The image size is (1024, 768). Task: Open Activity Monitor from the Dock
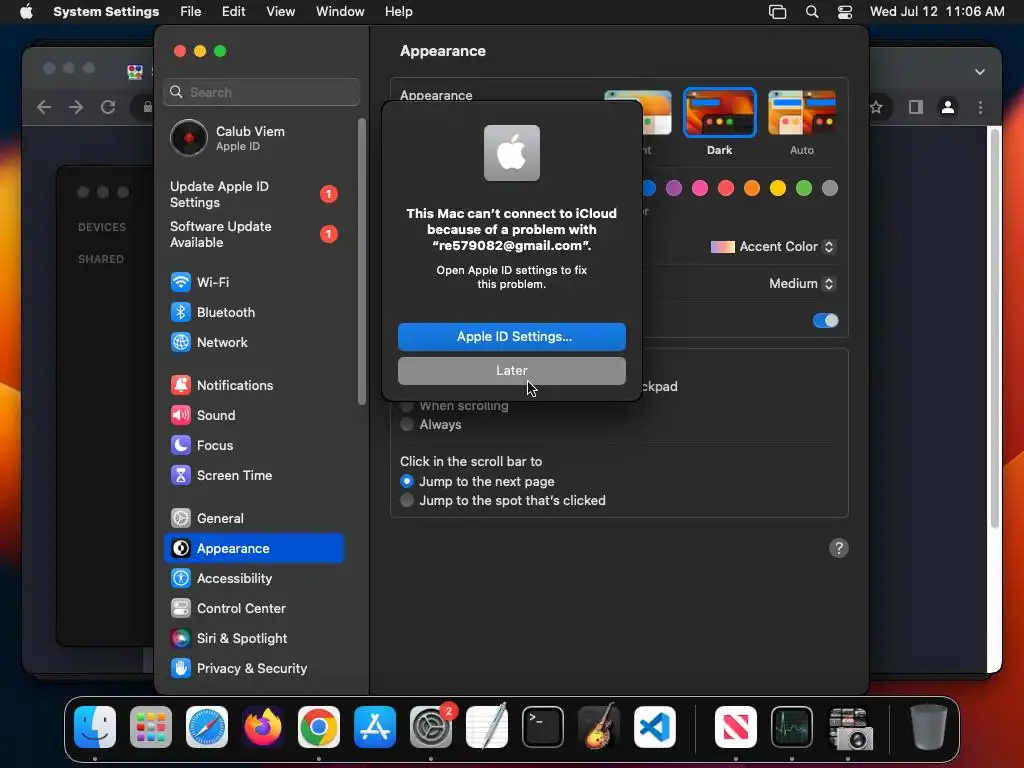[x=792, y=727]
